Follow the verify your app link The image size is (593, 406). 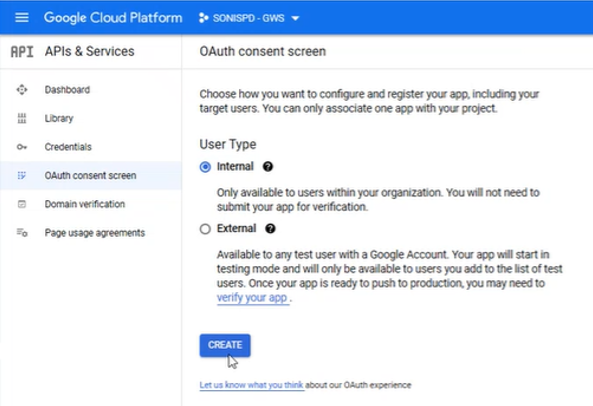[252, 298]
